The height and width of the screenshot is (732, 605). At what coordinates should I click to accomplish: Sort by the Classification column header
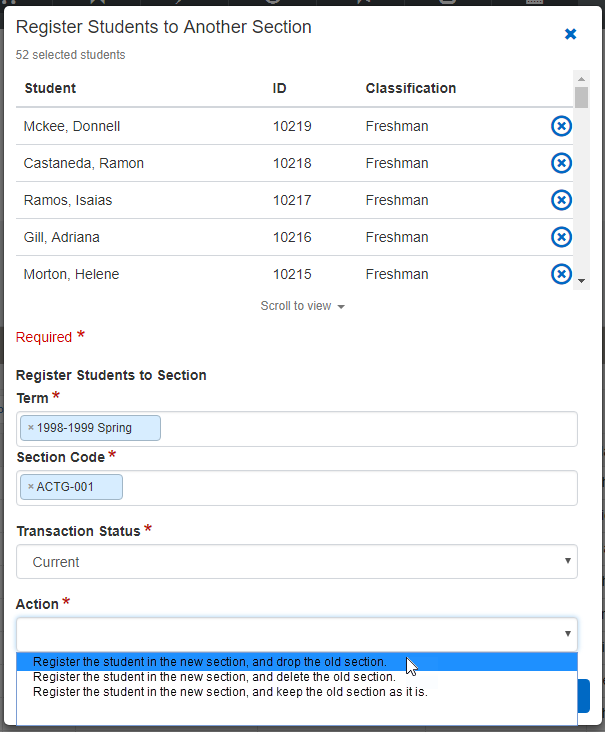click(x=411, y=88)
